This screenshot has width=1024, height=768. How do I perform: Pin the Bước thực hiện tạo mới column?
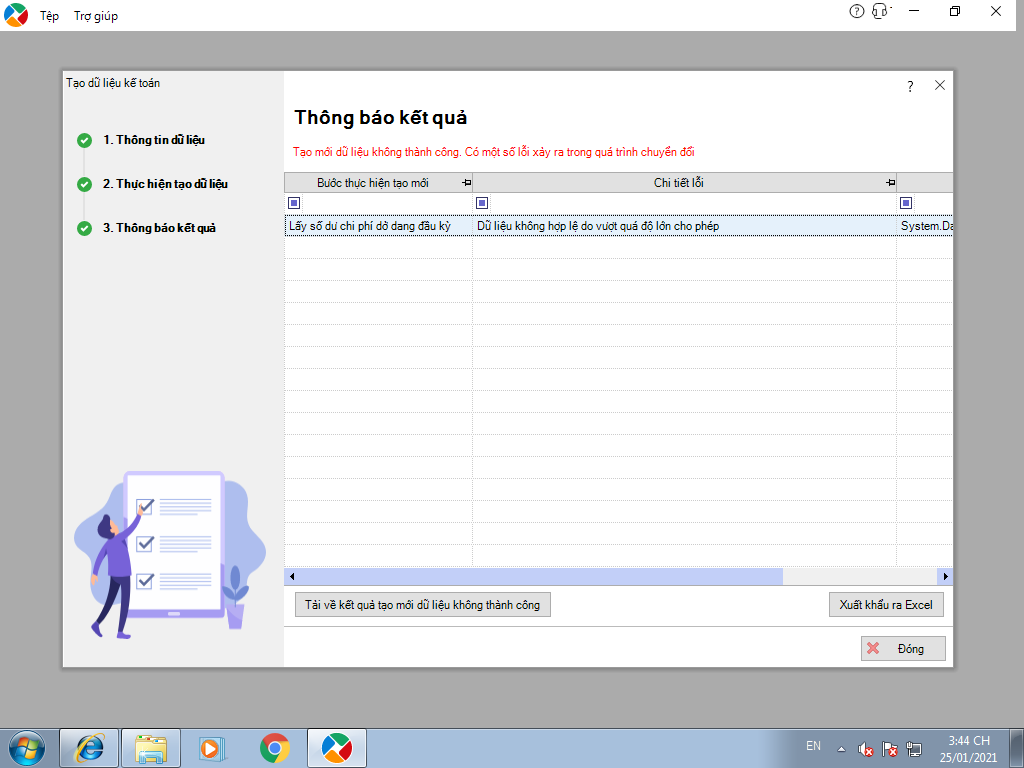coord(466,183)
